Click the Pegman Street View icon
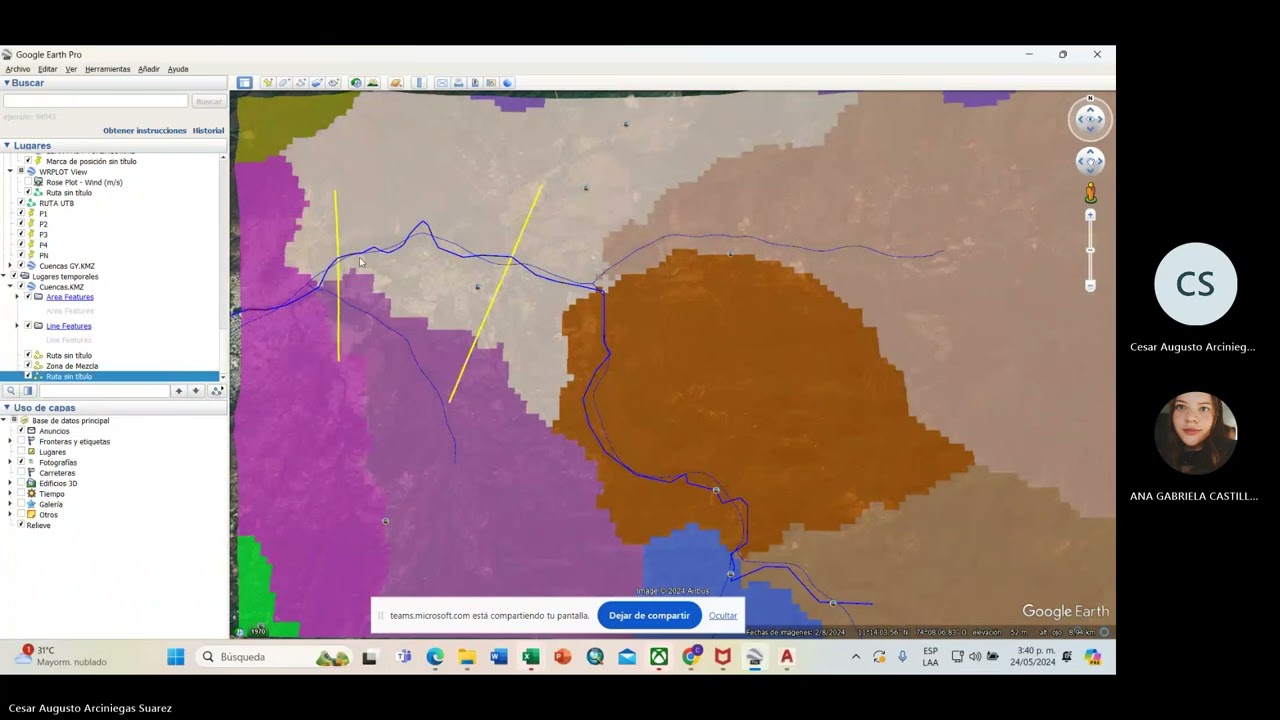 tap(1090, 192)
